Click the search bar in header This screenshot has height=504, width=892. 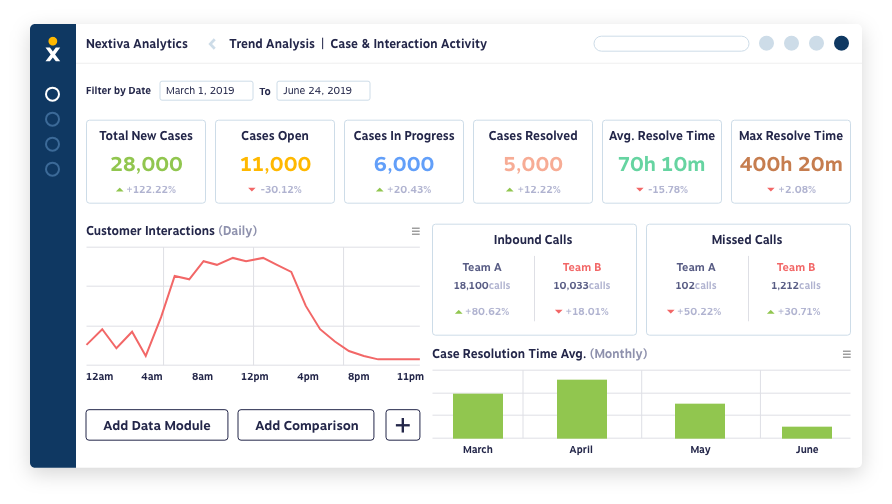pyautogui.click(x=671, y=44)
